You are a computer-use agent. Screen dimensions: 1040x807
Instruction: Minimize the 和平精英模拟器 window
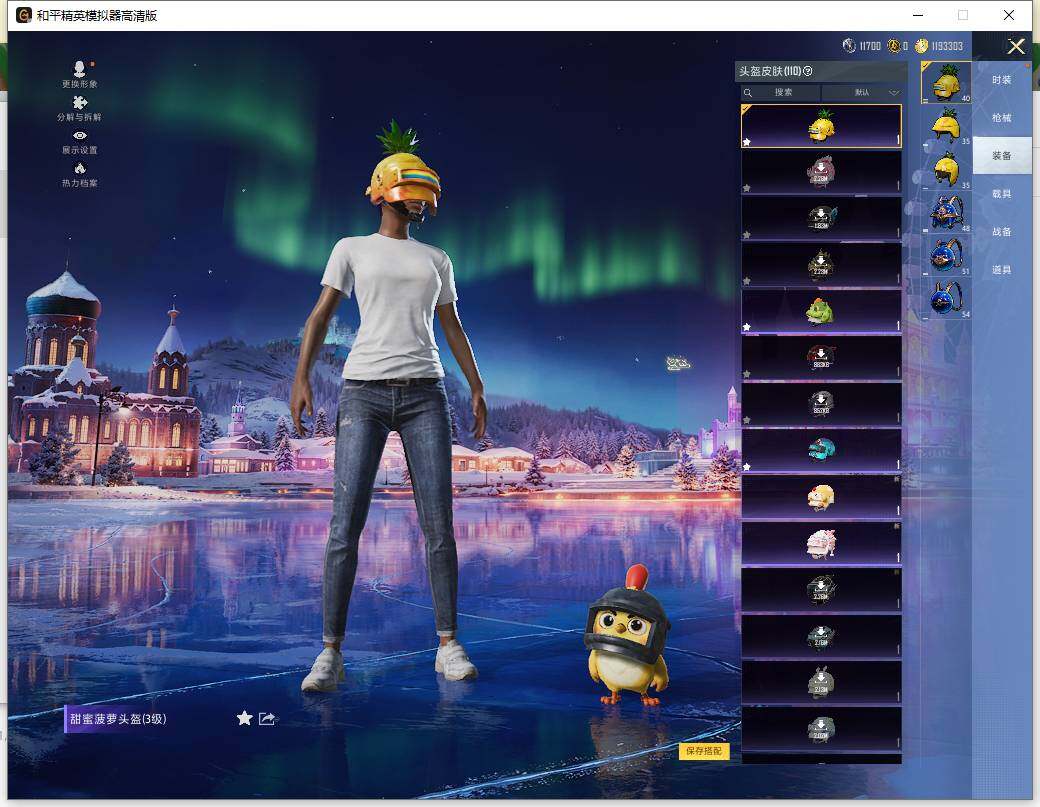[x=918, y=15]
